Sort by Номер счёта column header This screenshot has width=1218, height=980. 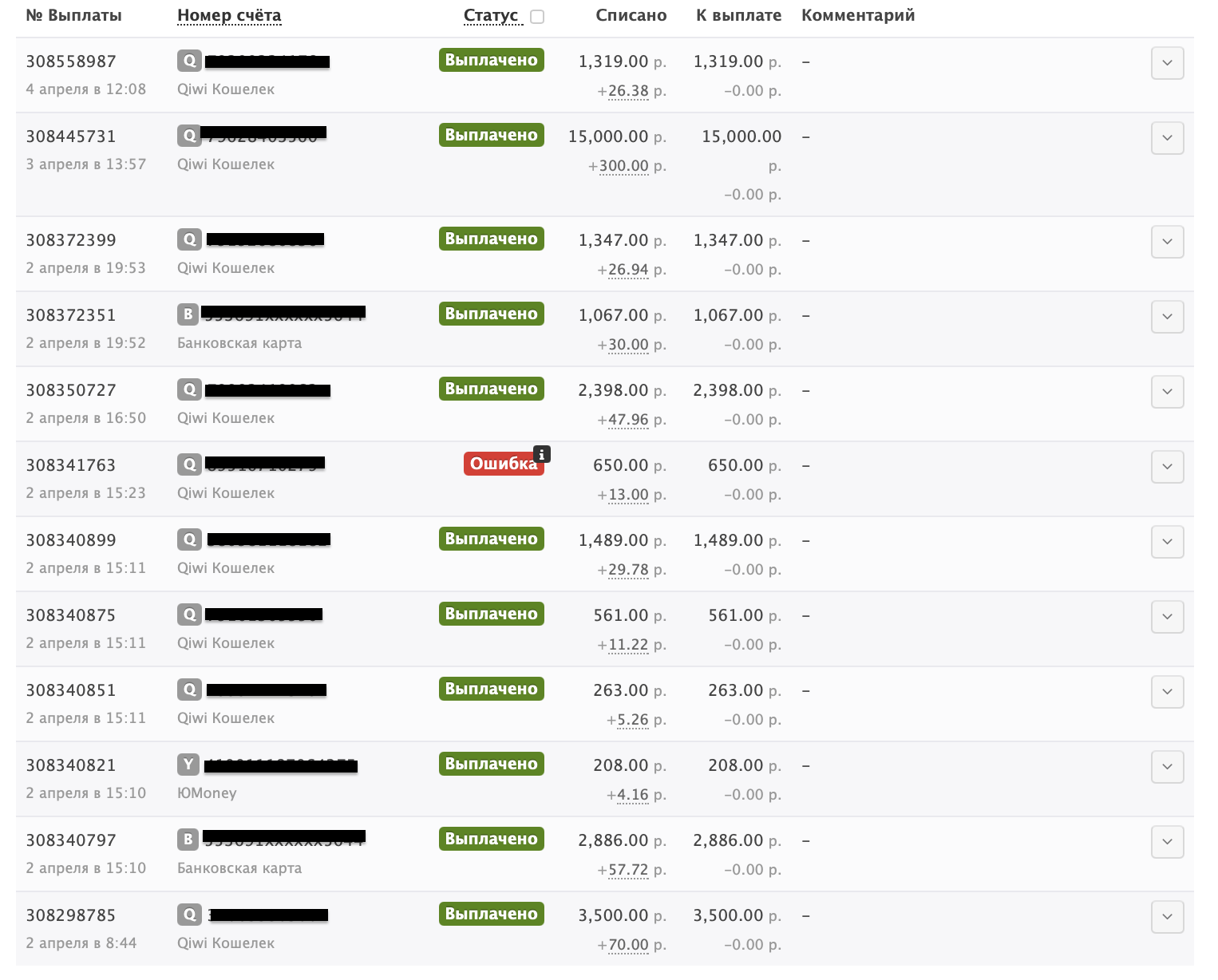point(229,15)
